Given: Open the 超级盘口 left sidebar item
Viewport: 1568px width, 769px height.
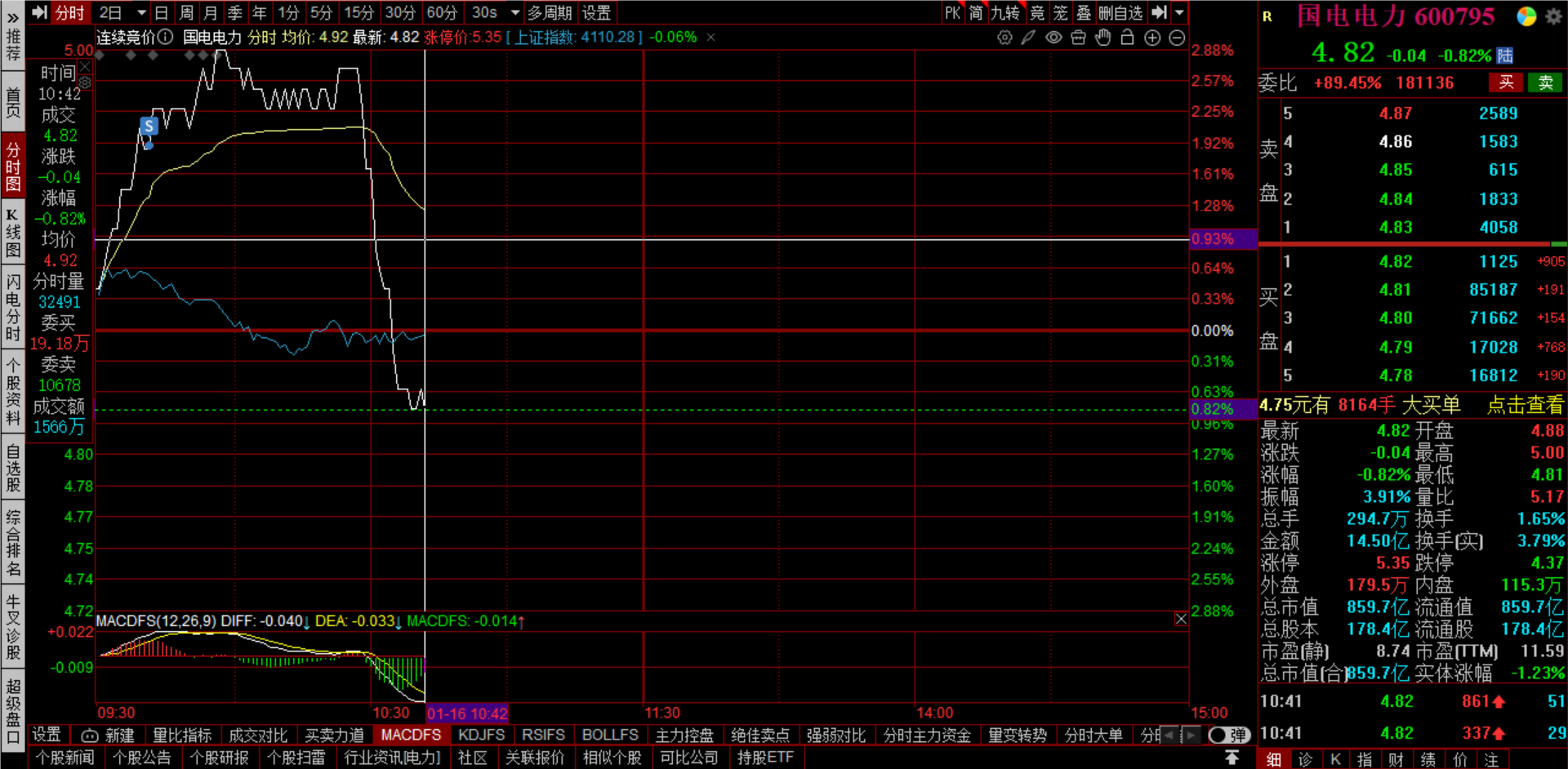Looking at the screenshot, I should (x=13, y=711).
